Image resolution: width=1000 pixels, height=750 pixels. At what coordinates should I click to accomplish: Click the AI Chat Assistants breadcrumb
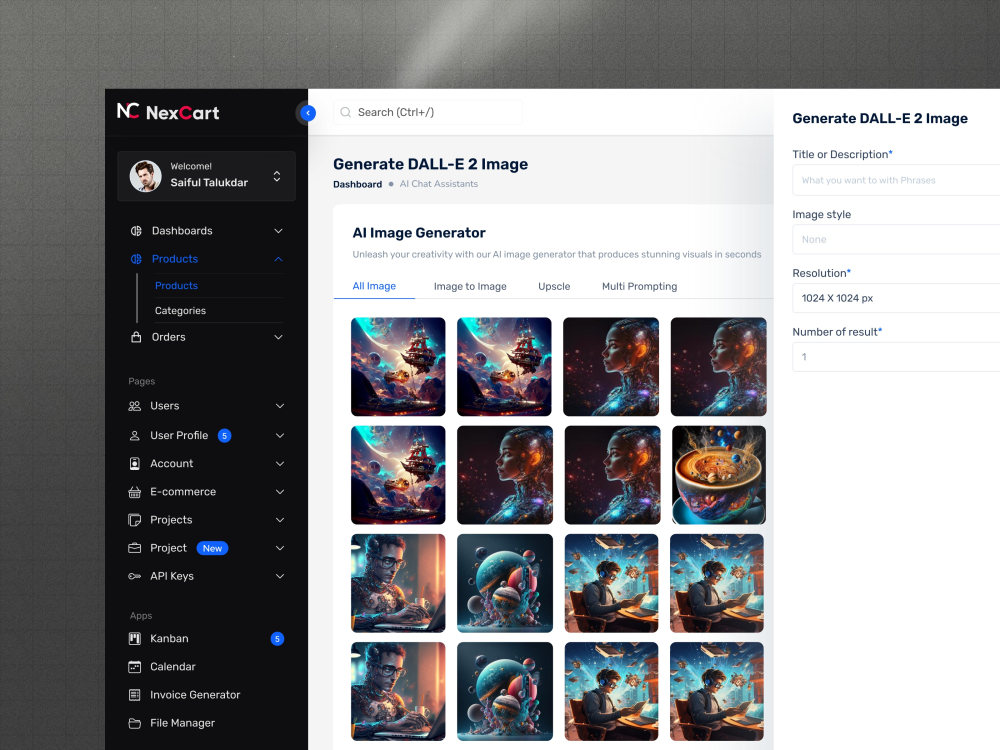439,184
